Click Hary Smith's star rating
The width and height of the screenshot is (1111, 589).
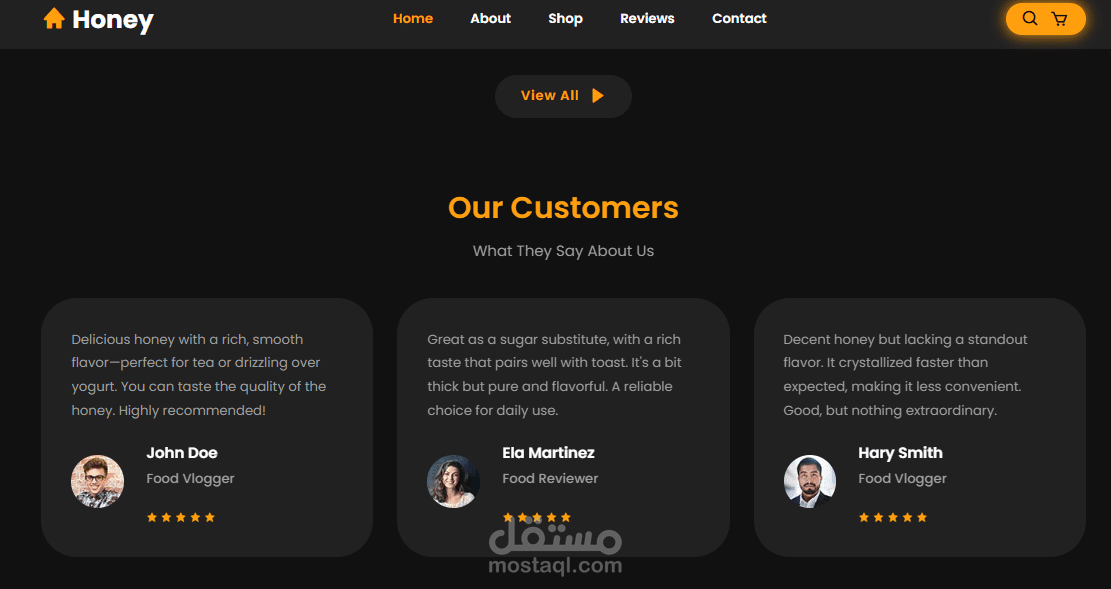tap(893, 517)
